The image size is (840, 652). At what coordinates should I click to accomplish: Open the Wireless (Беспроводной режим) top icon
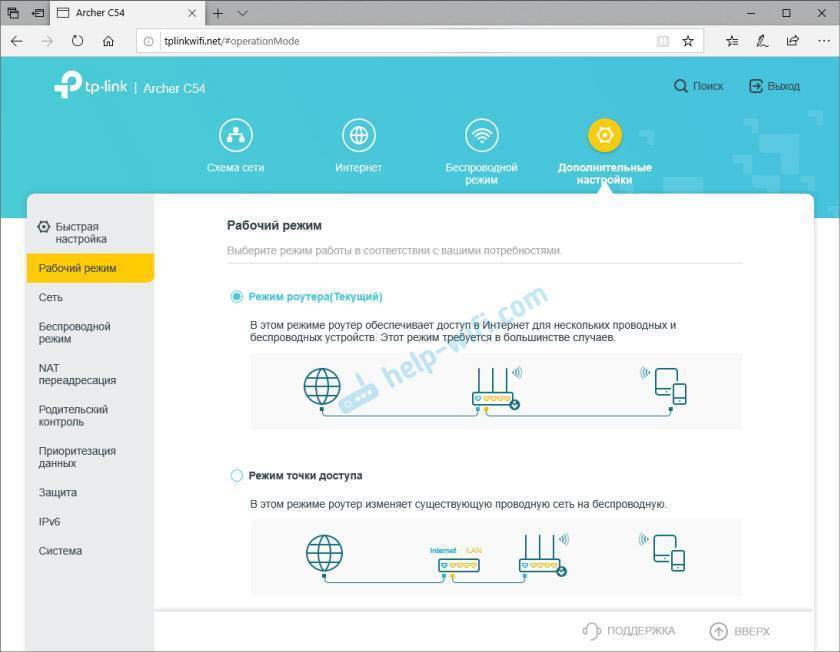click(482, 136)
